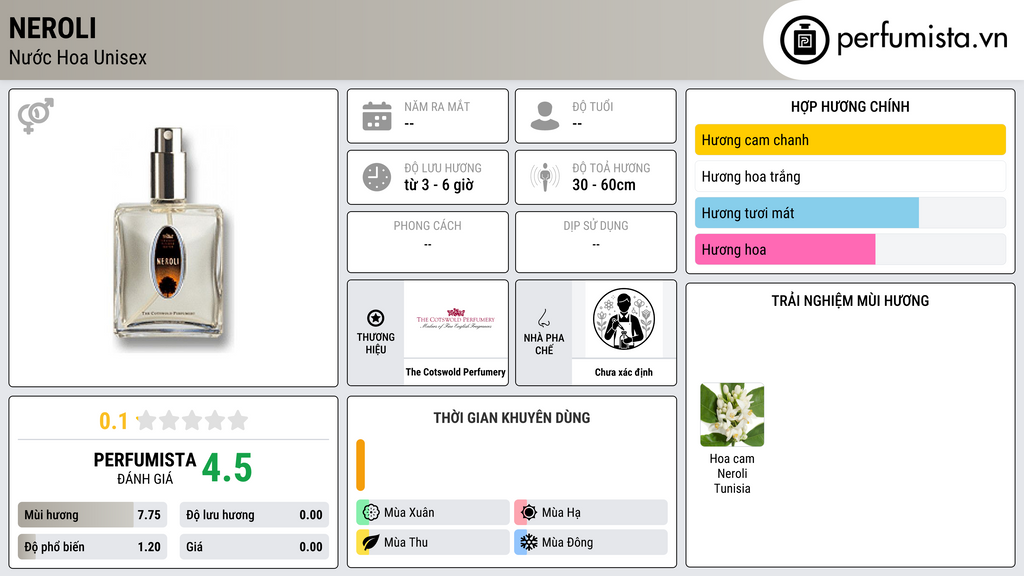Click the perfumer illustration circle
Viewport: 1024px width, 576px height.
click(624, 319)
